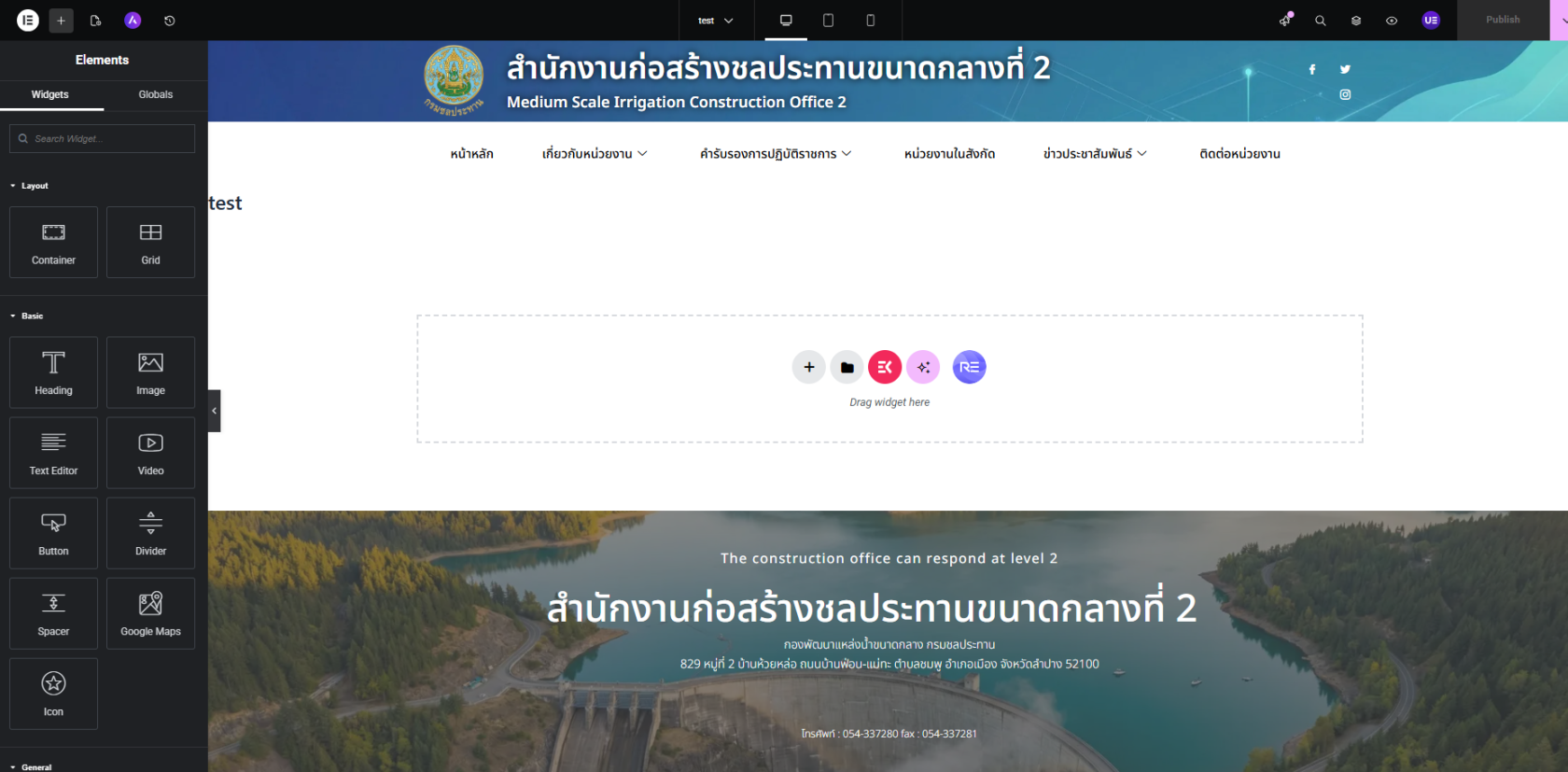Click the pink AI sparkle button
The height and width of the screenshot is (772, 1568).
[x=923, y=367]
